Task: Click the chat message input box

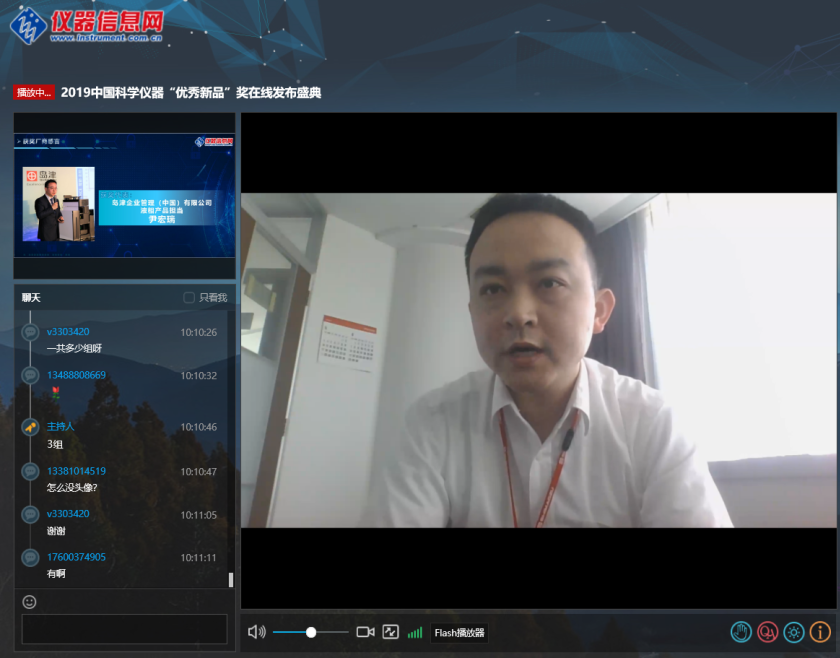Action: coord(124,629)
